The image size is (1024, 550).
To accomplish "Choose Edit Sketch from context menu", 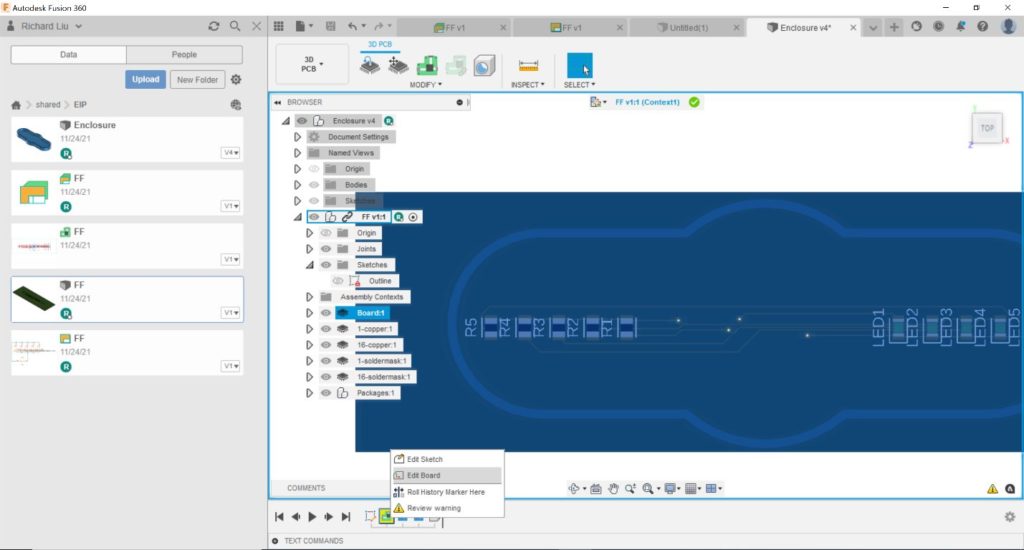I will point(424,459).
